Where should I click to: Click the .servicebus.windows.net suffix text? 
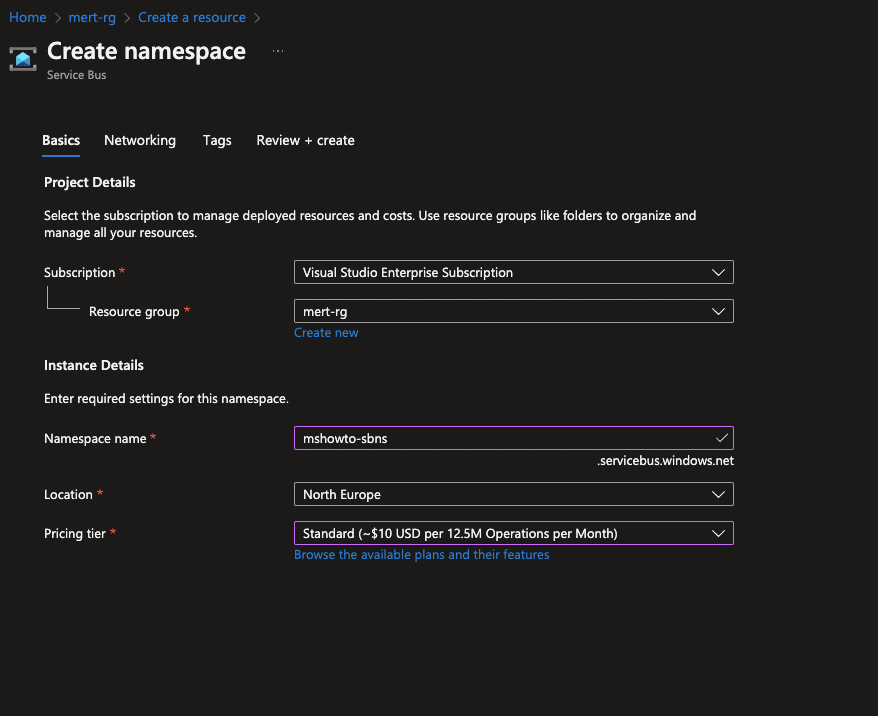[x=665, y=461]
